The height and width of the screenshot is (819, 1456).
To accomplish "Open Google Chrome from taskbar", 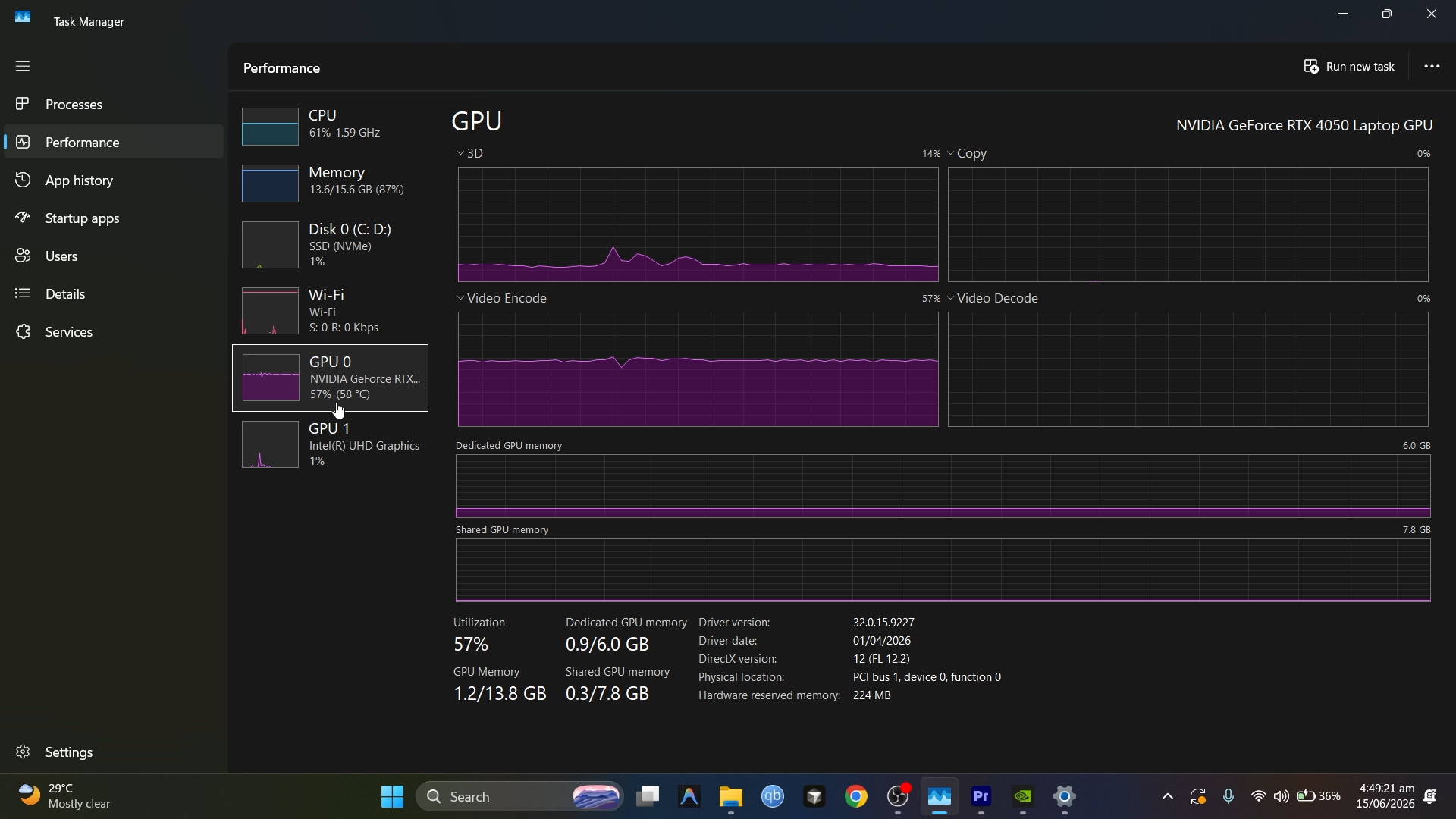I will [x=856, y=797].
